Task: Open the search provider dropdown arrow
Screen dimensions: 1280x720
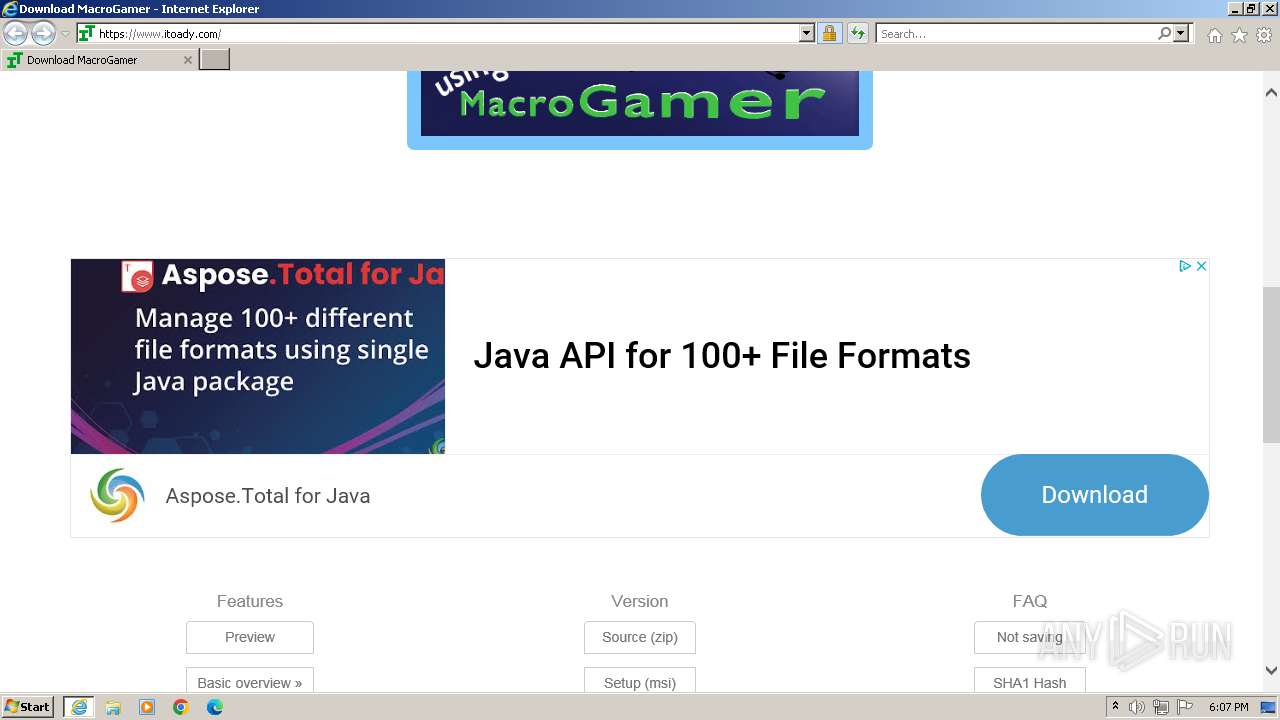Action: [1181, 34]
